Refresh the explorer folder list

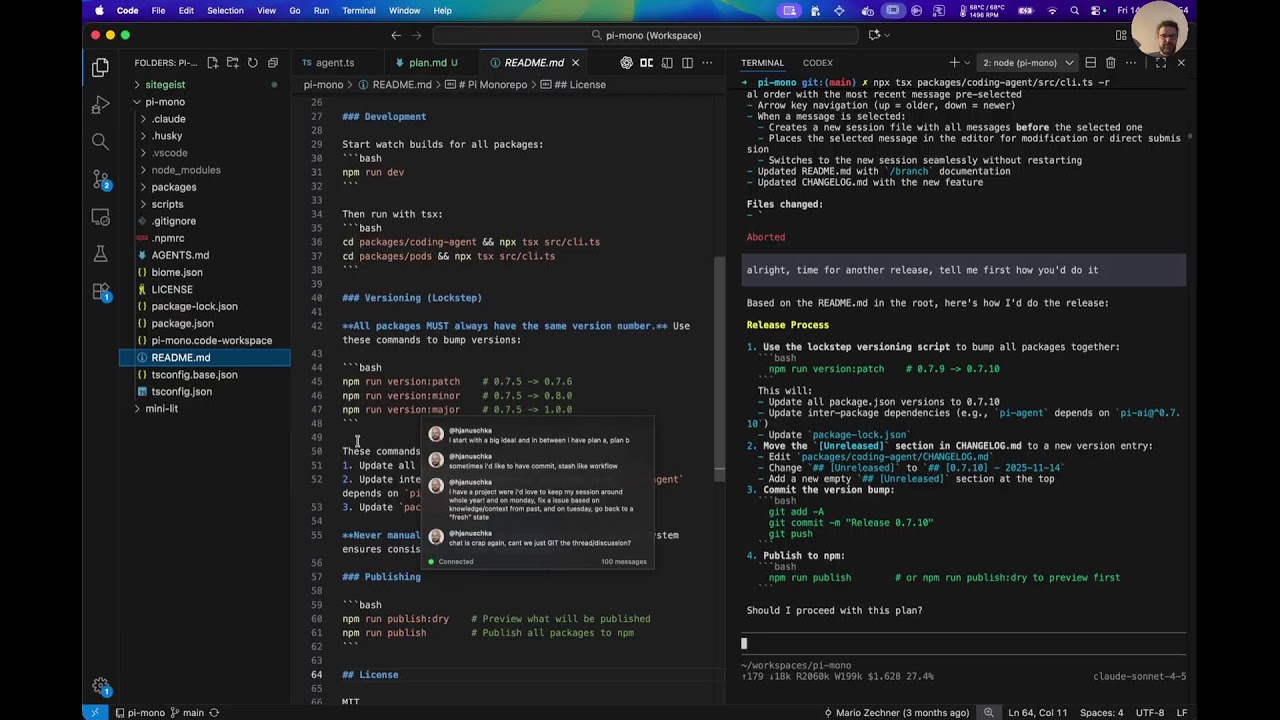click(252, 63)
